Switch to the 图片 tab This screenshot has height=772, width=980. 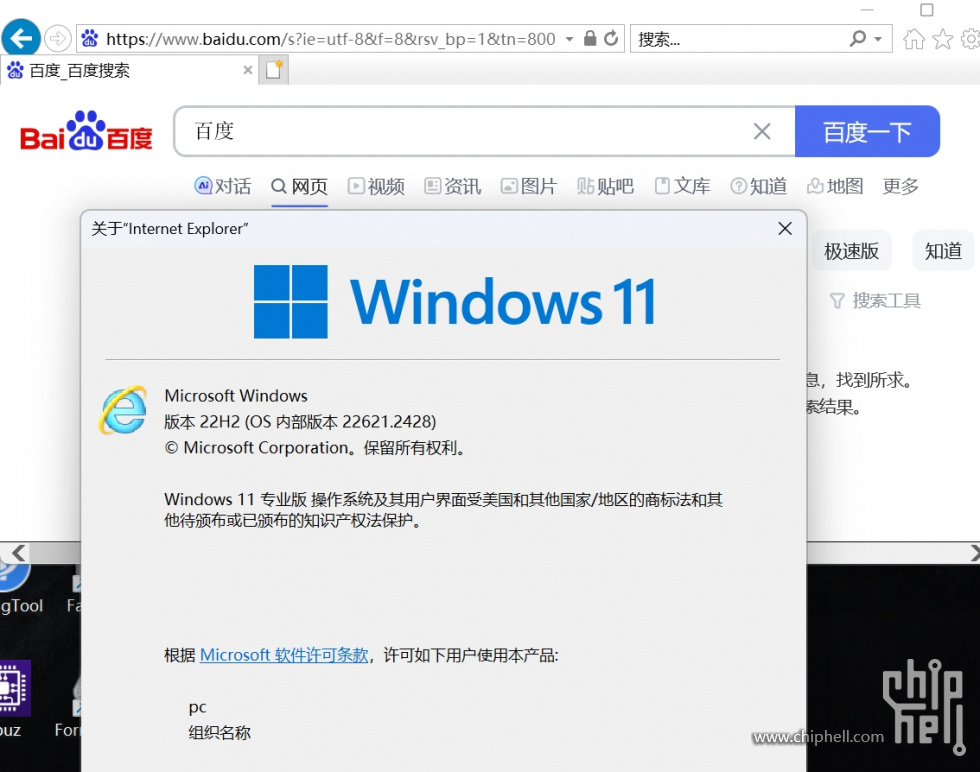coord(529,186)
